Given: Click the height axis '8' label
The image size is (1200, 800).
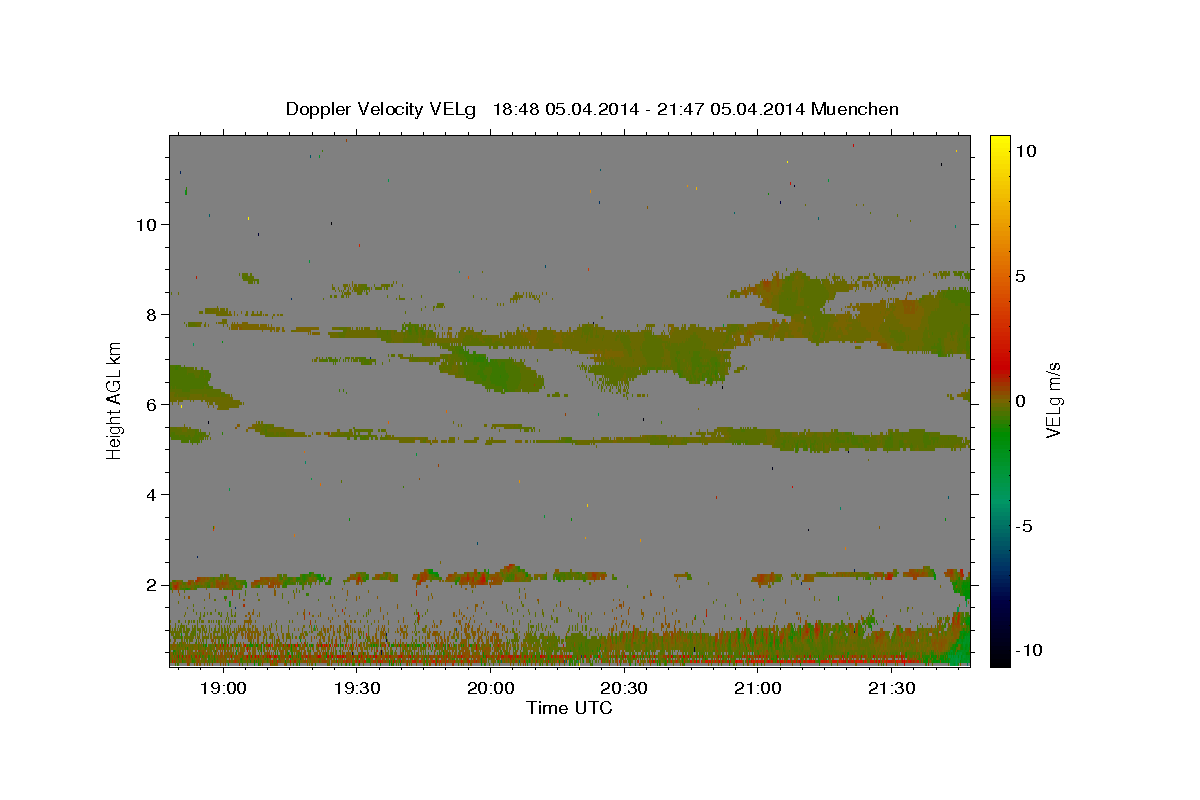Looking at the screenshot, I should coord(152,315).
